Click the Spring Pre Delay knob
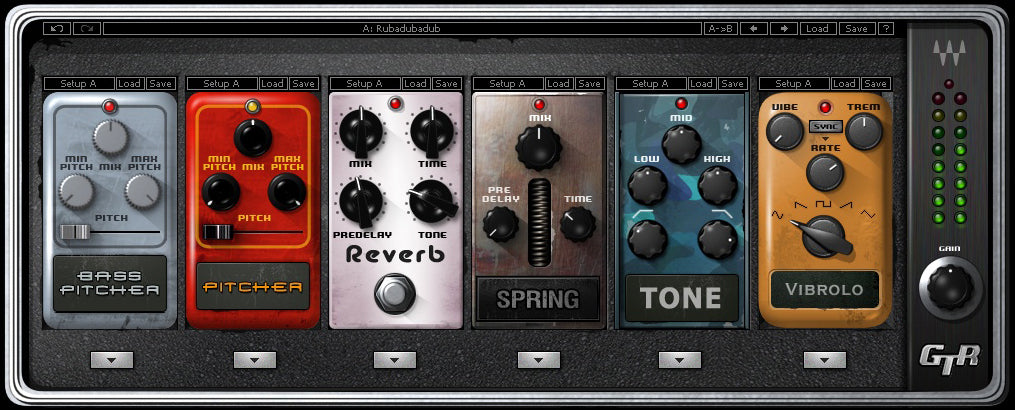 tap(500, 224)
